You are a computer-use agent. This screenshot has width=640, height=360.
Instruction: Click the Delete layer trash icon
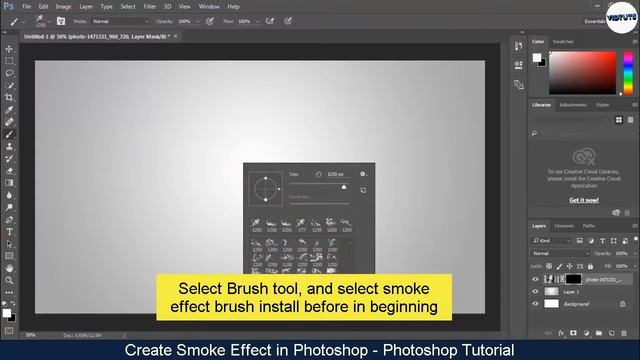click(624, 333)
